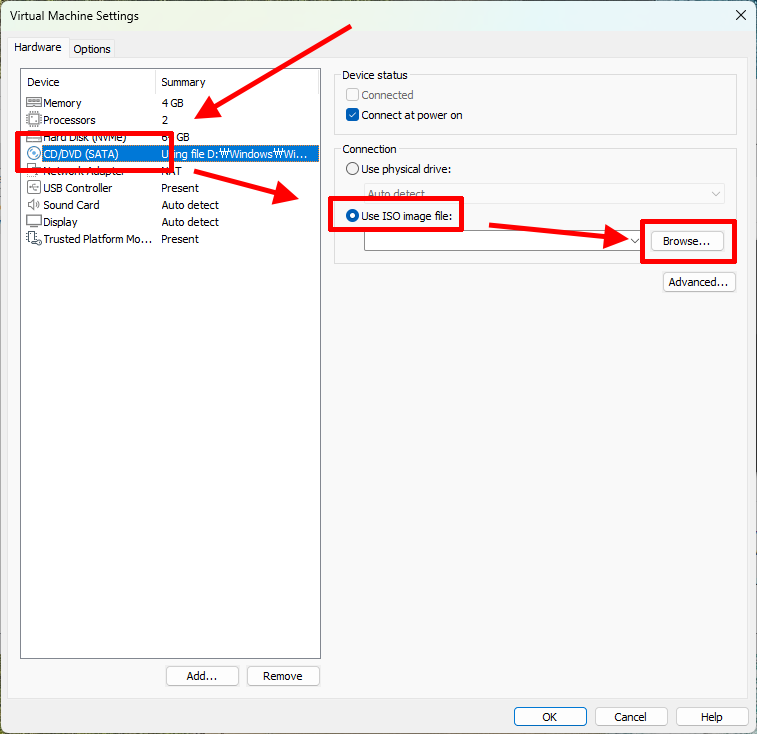Image resolution: width=757 pixels, height=734 pixels.
Task: Select the Trusted Platform Module row
Action: coord(171,239)
